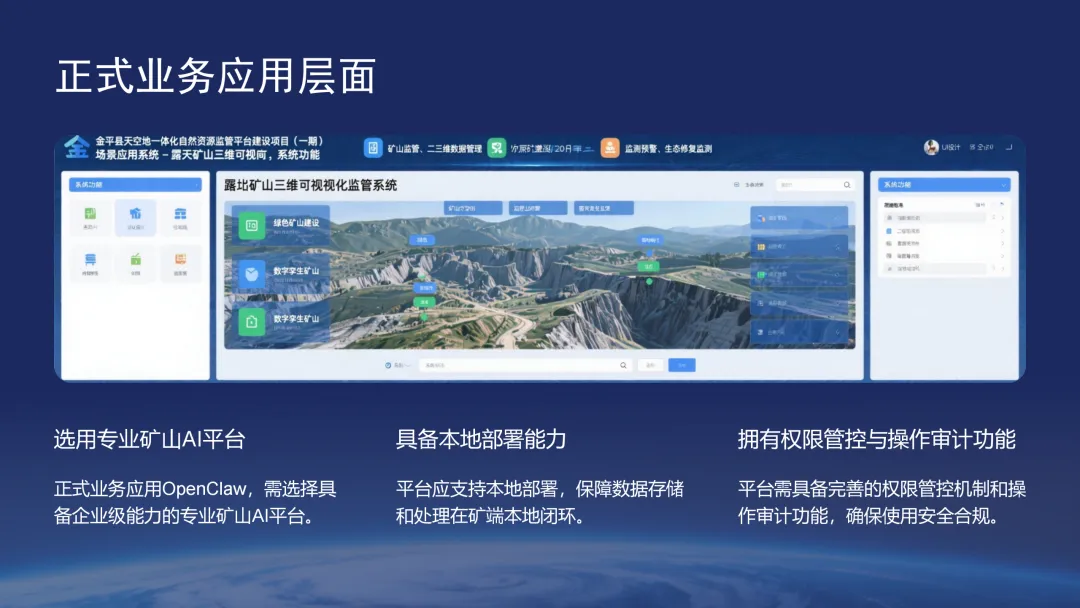This screenshot has height=608, width=1080.
Task: Select the blue grid tile in left panel's top row
Action: (x=180, y=218)
